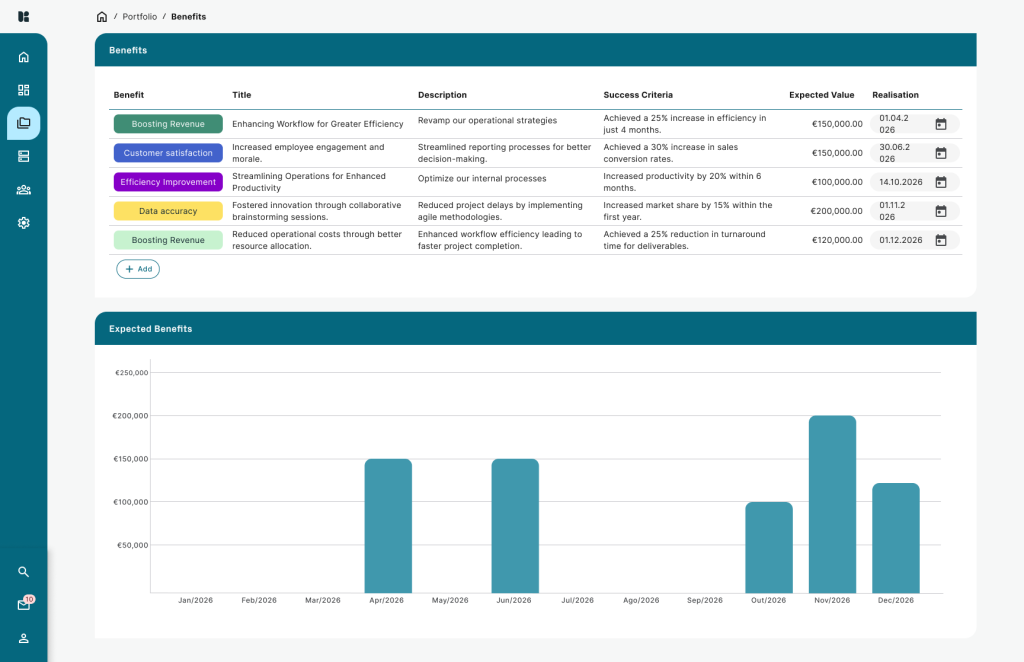Click the Data accuracy yellow tag

tap(168, 211)
